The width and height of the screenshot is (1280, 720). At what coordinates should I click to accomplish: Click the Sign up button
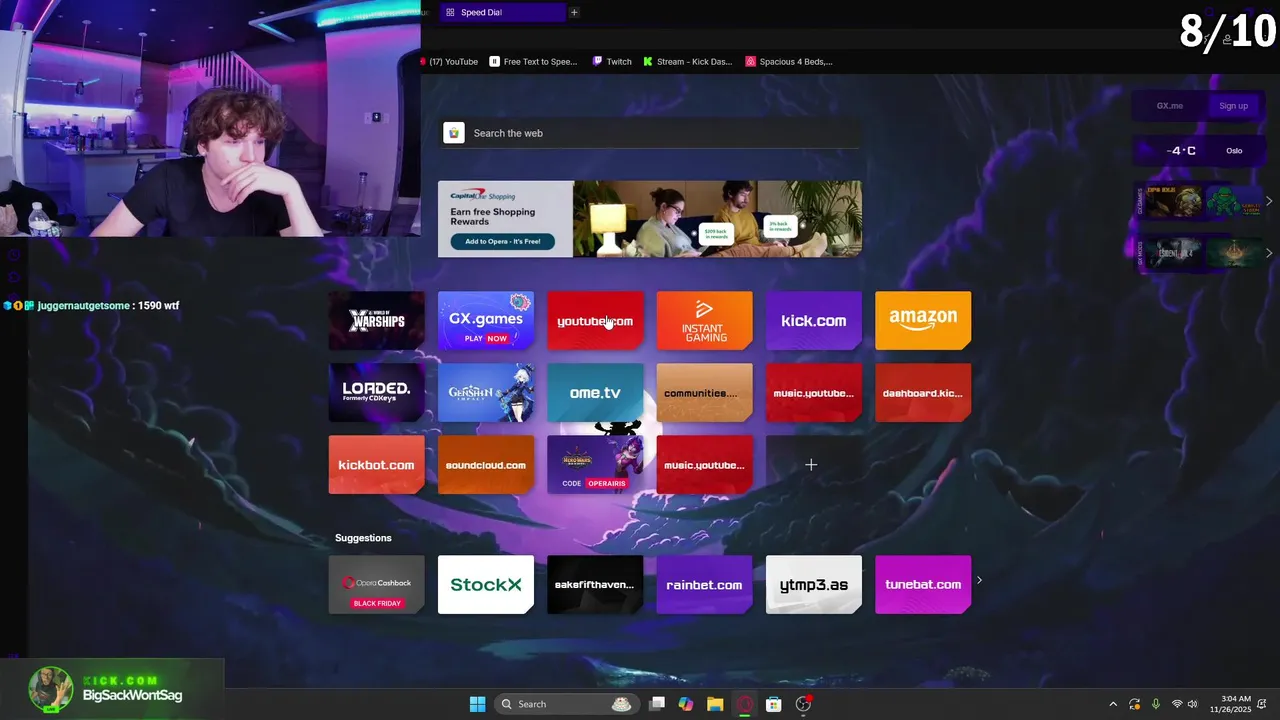coord(1234,106)
